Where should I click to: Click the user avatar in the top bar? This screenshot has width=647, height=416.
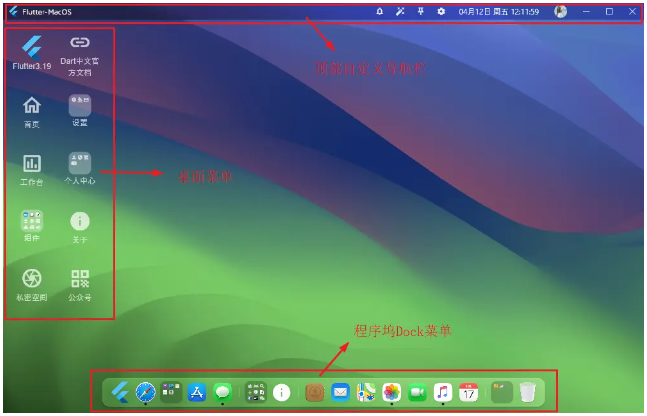point(560,12)
